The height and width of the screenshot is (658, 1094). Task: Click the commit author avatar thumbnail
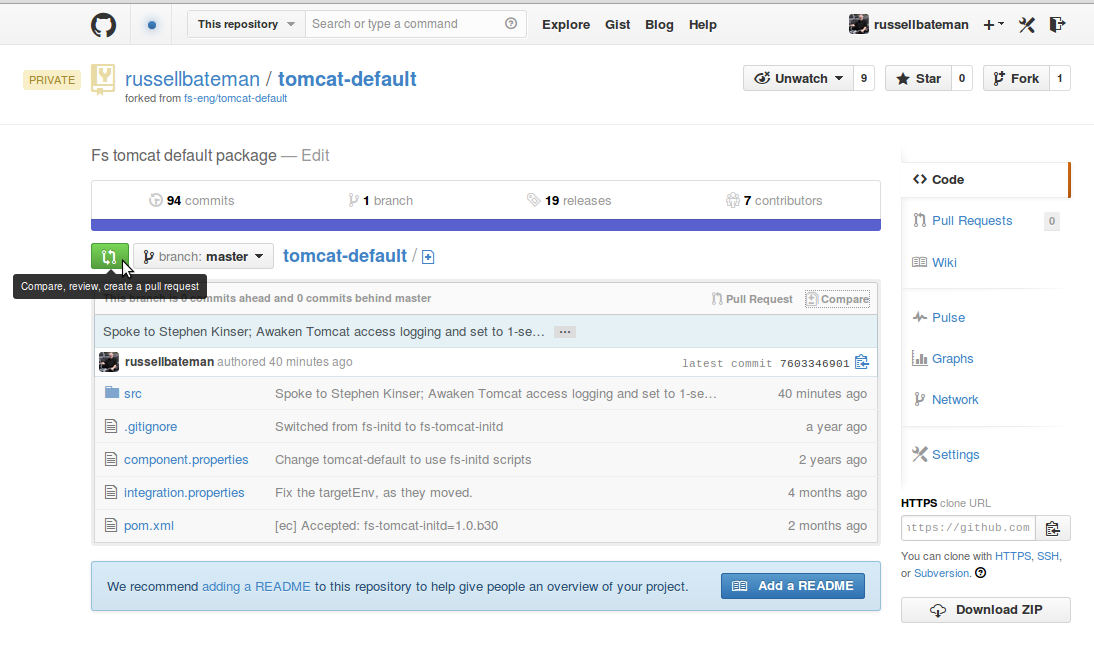coord(109,361)
